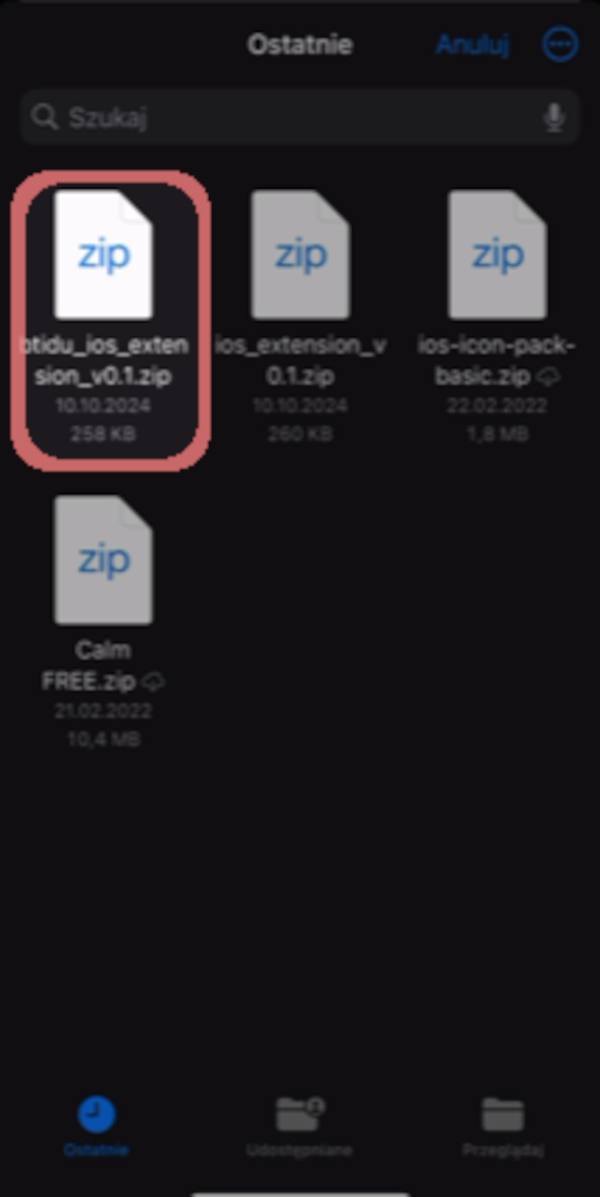Open the Przeglądaj folder icon
The image size is (600, 1197).
[503, 1115]
